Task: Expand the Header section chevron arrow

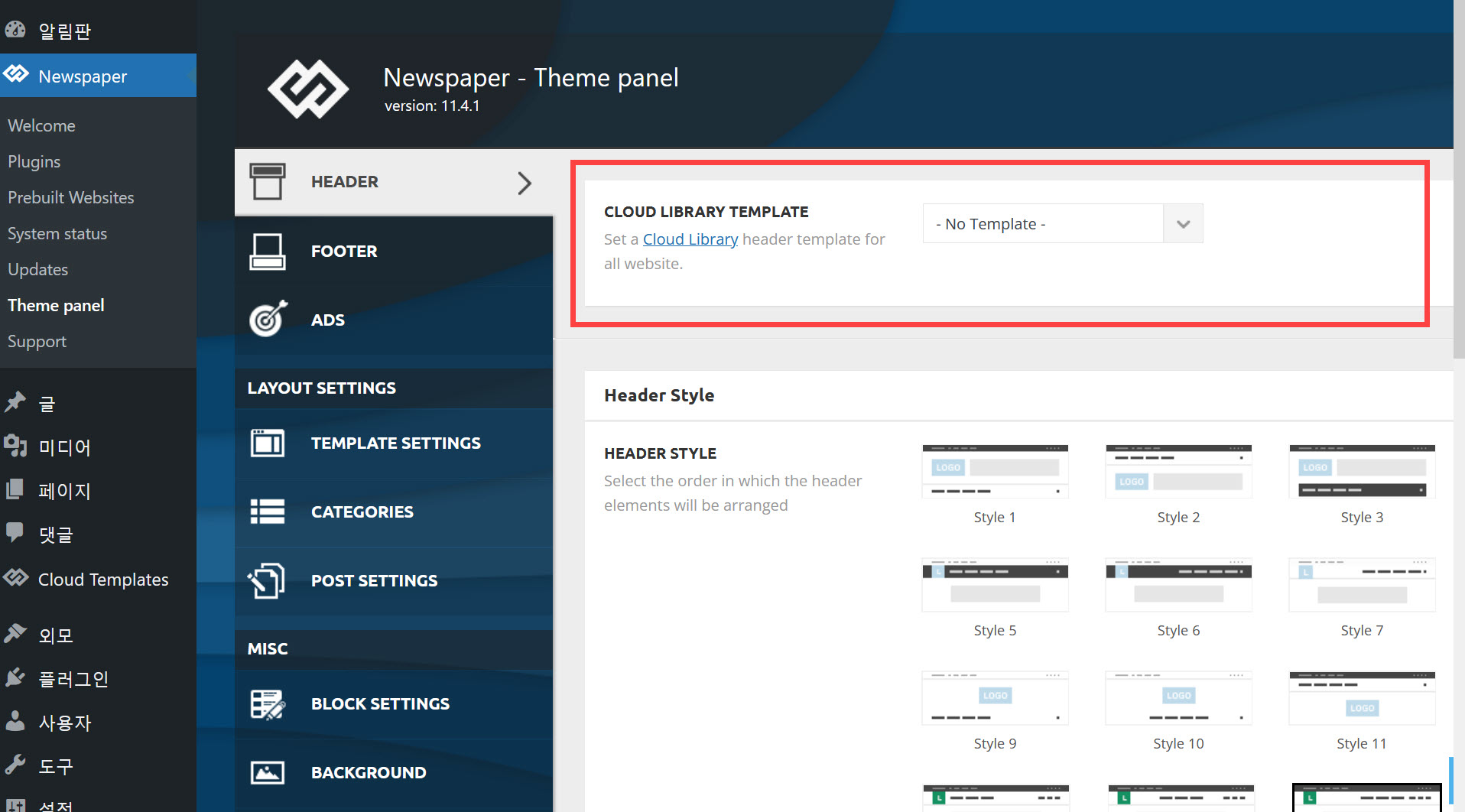Action: click(525, 183)
